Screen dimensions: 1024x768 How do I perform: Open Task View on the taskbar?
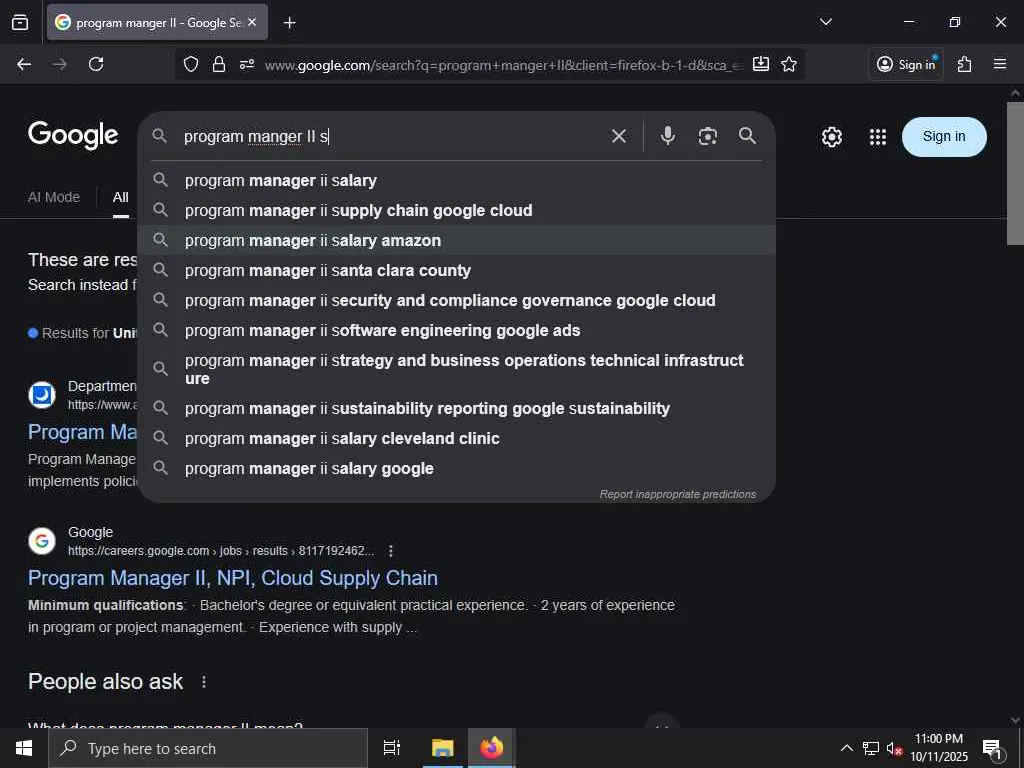pos(392,748)
